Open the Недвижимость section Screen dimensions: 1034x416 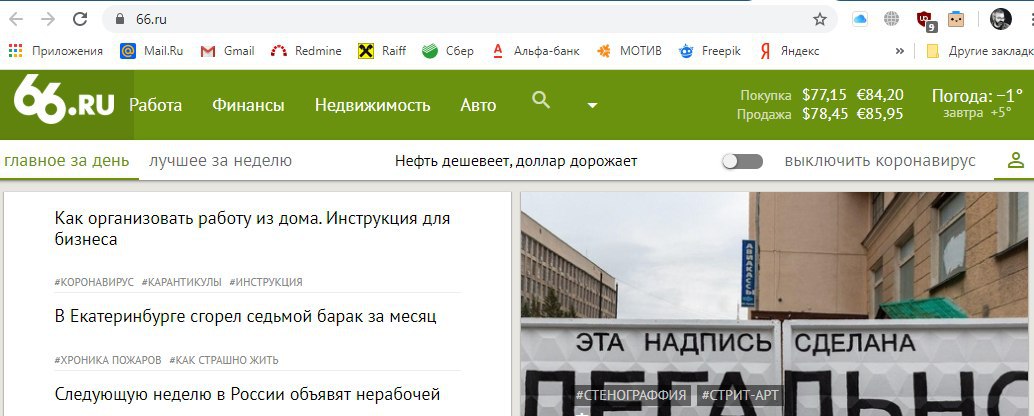(x=373, y=105)
